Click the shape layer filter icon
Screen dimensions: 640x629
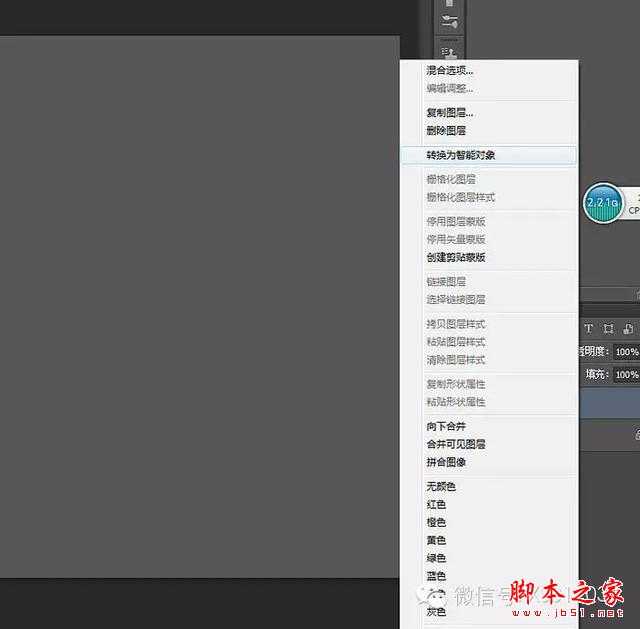608,329
